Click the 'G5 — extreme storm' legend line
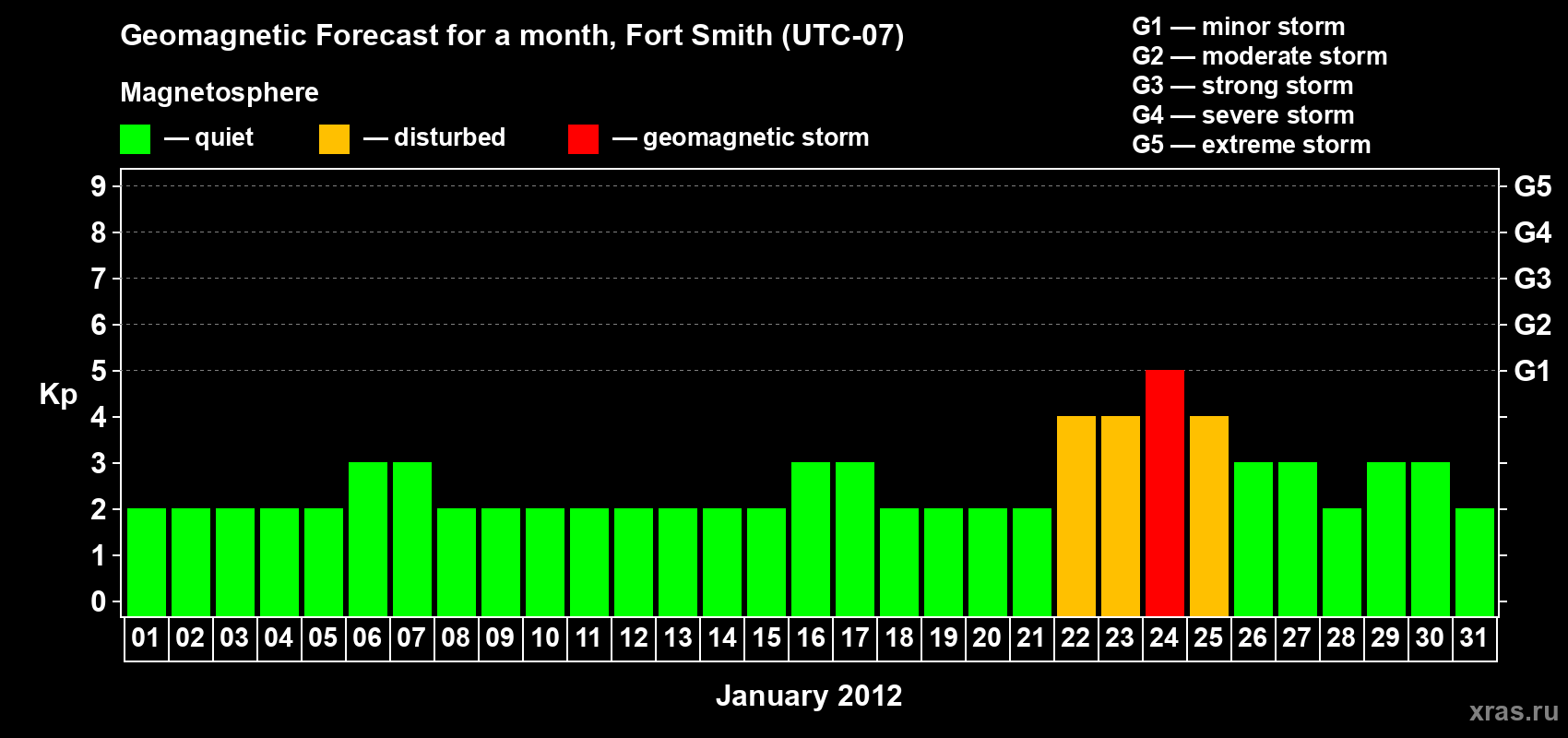 [x=1252, y=145]
